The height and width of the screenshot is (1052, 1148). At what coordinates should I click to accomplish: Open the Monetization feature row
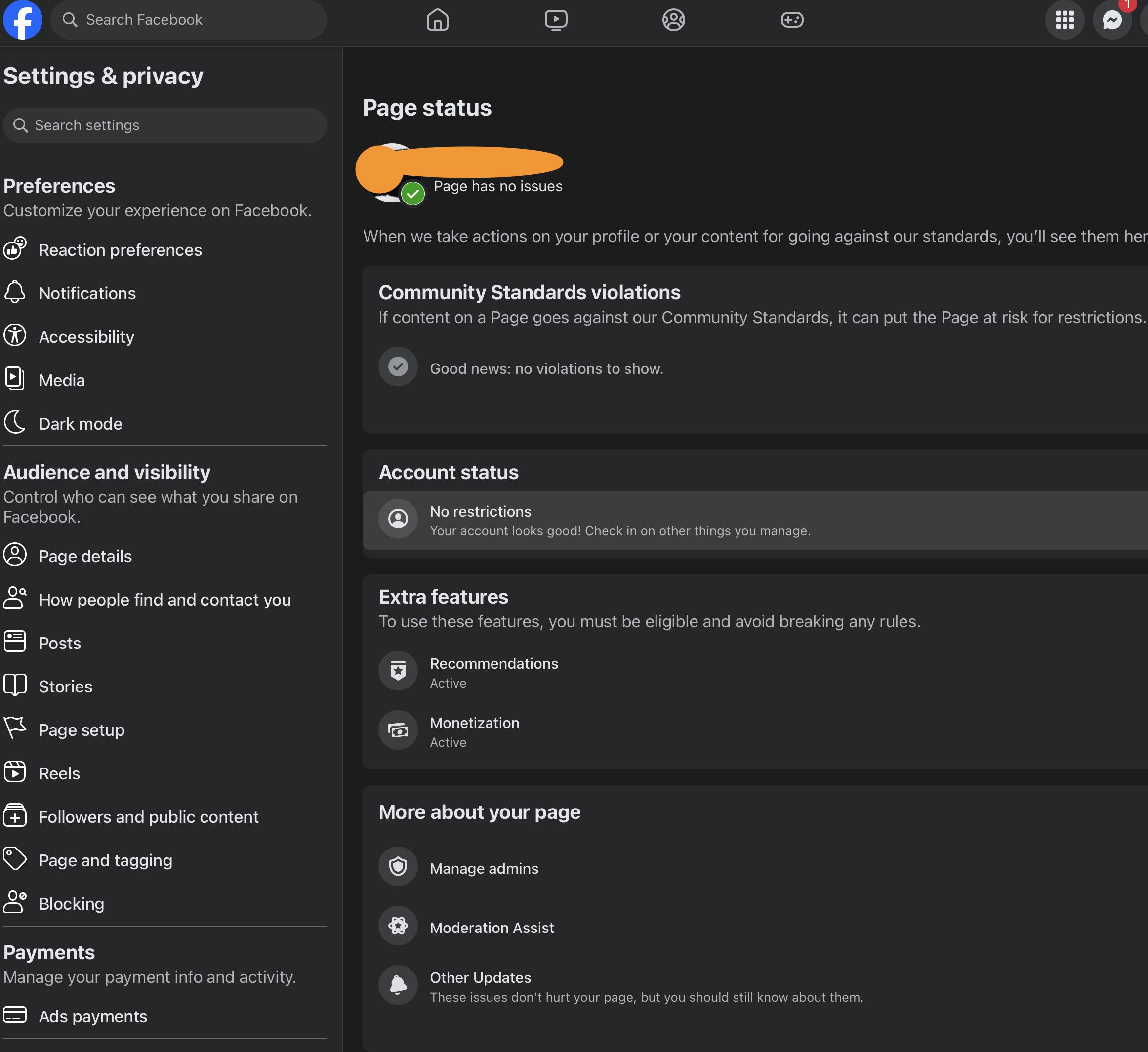[x=474, y=731]
